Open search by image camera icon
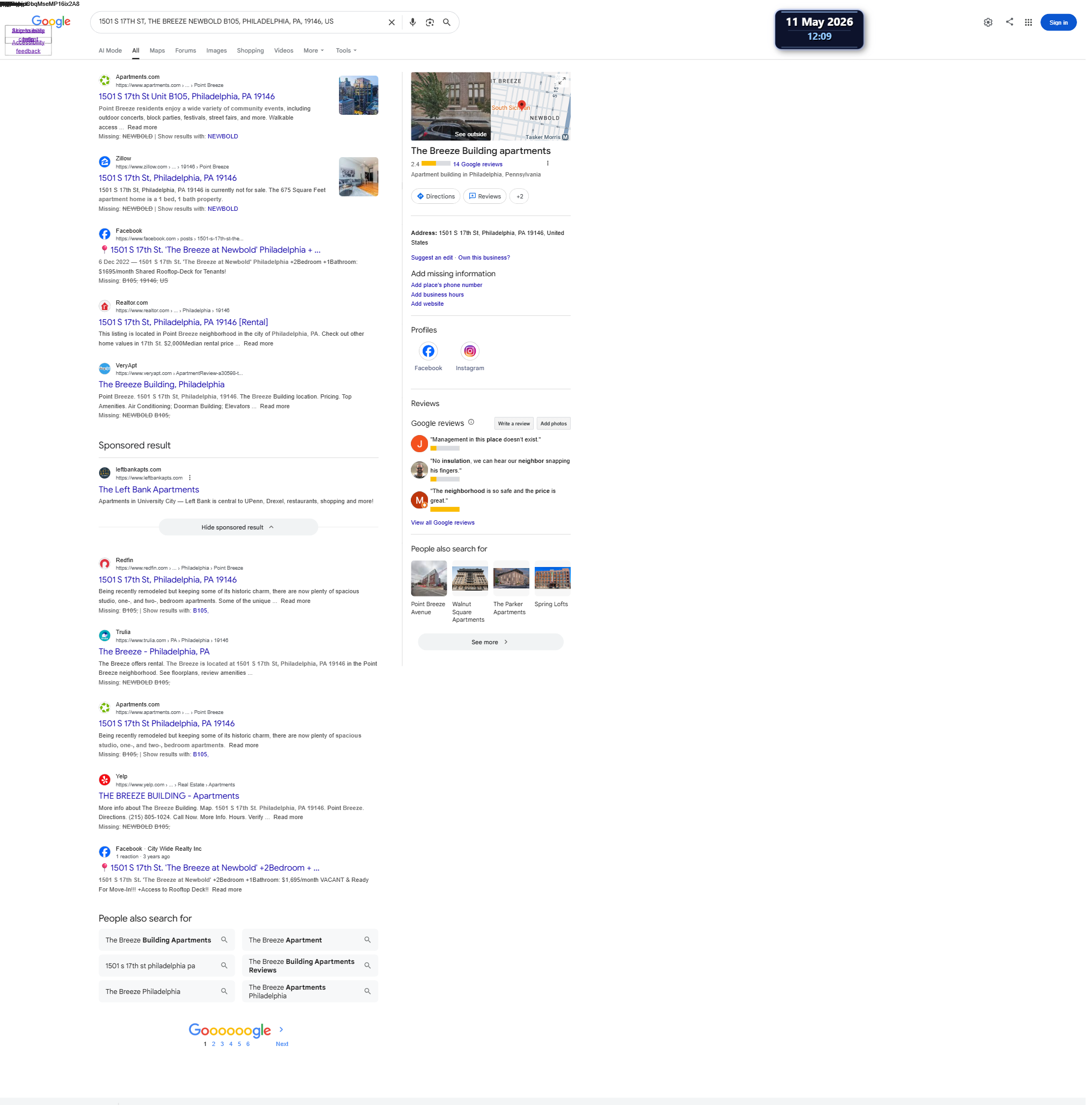 coord(430,23)
